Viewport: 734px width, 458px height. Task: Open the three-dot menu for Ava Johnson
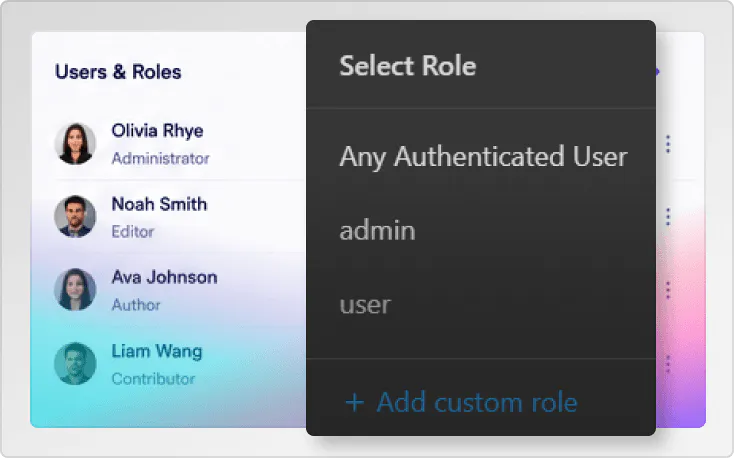pos(668,290)
